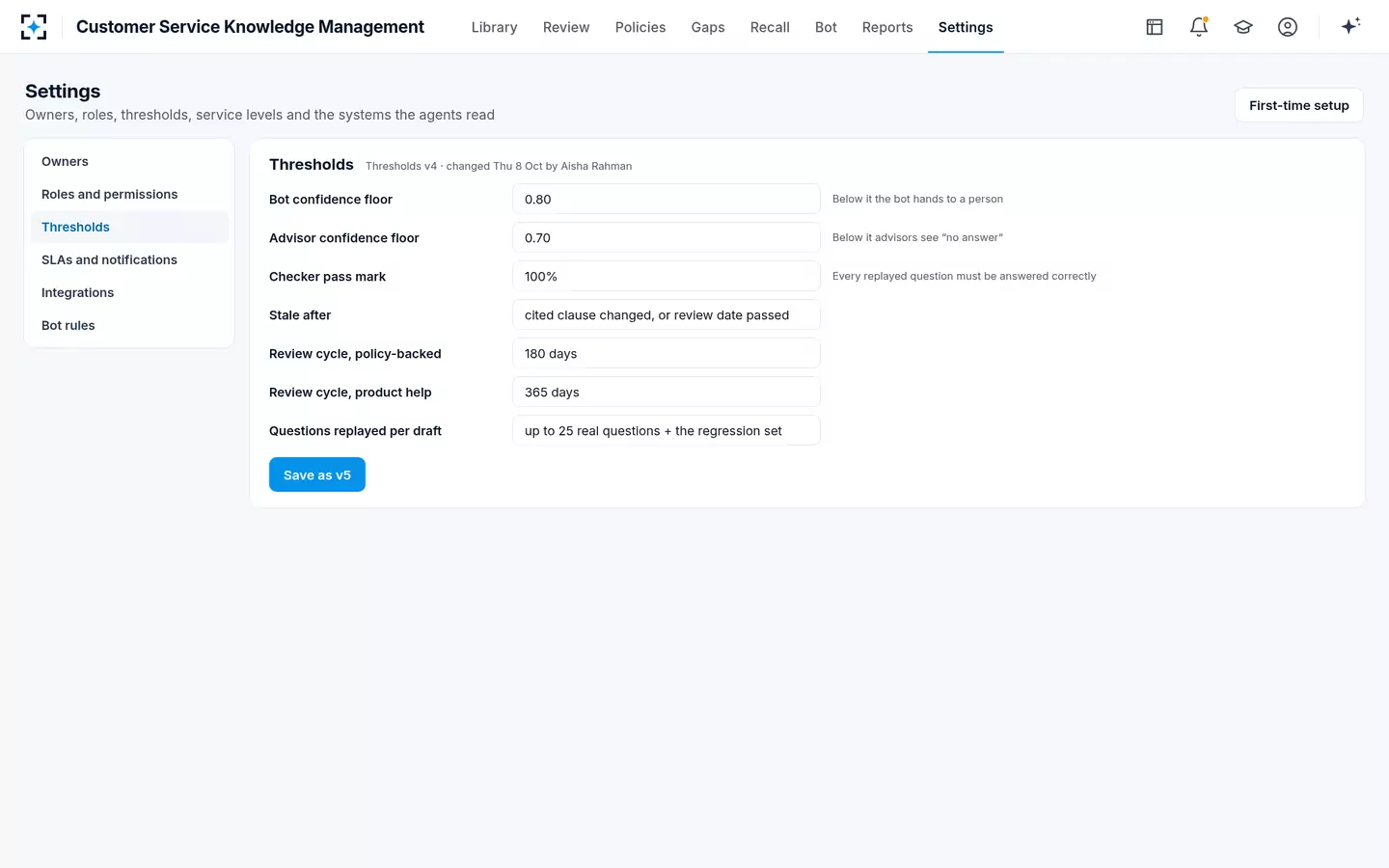Screen dimensions: 1389x868
Task: Open the Gaps tab
Action: 708,27
